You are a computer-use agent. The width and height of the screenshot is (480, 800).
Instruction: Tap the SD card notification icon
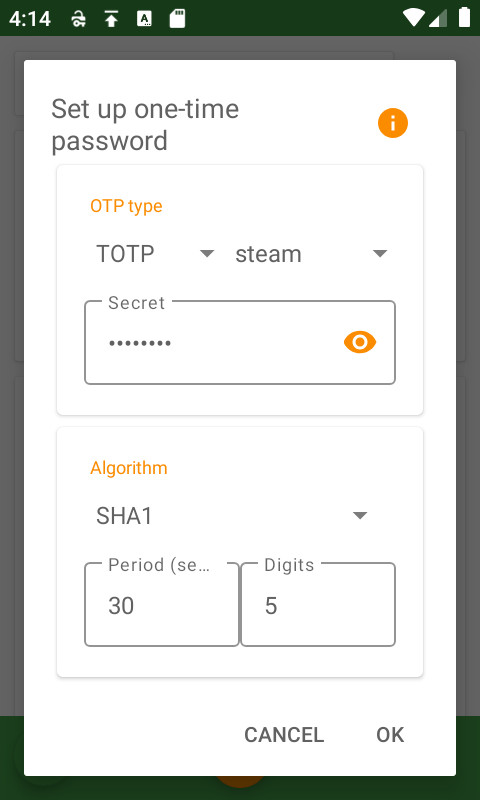[177, 19]
